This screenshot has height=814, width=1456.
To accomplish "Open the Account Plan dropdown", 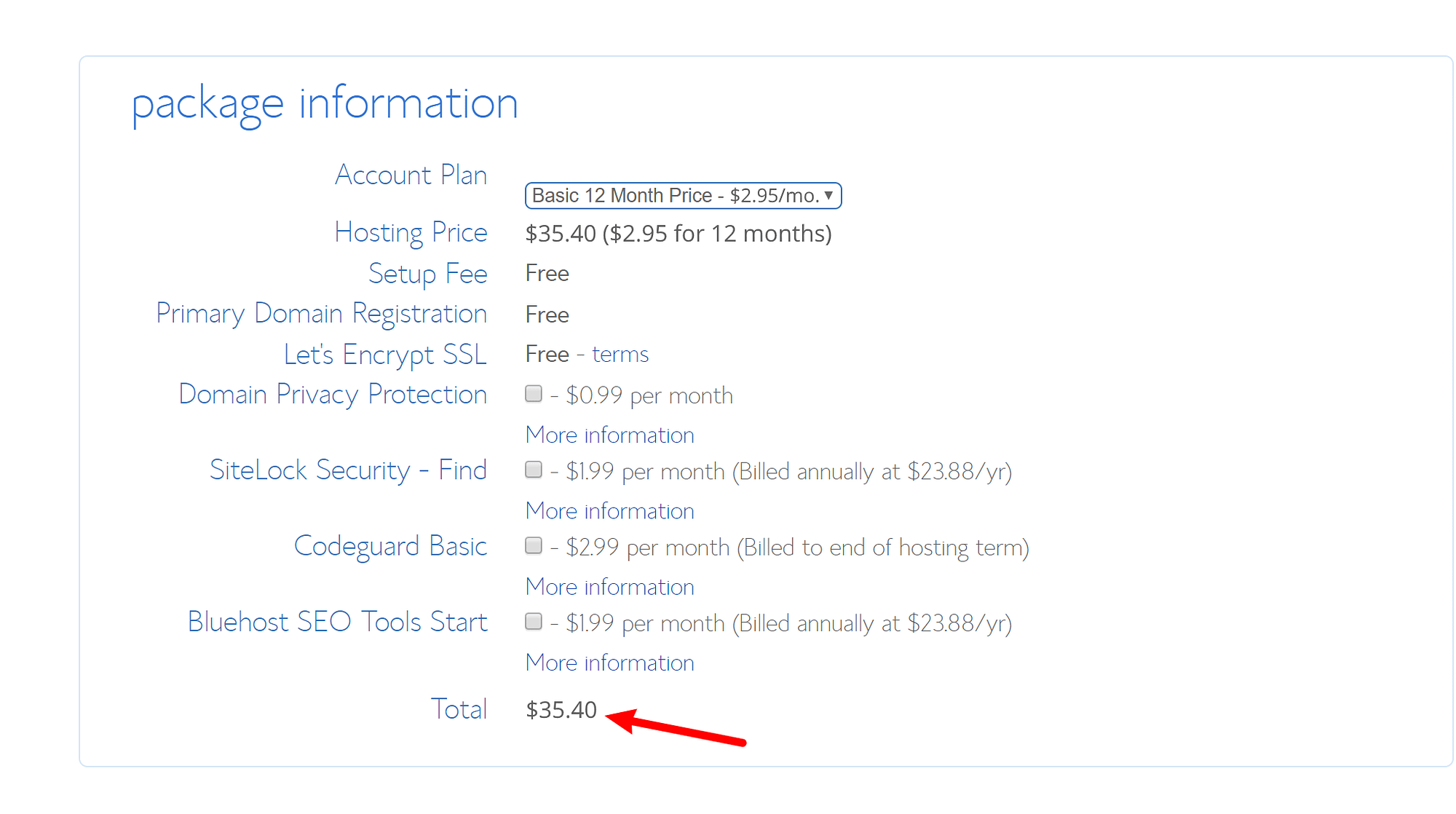I will click(682, 196).
